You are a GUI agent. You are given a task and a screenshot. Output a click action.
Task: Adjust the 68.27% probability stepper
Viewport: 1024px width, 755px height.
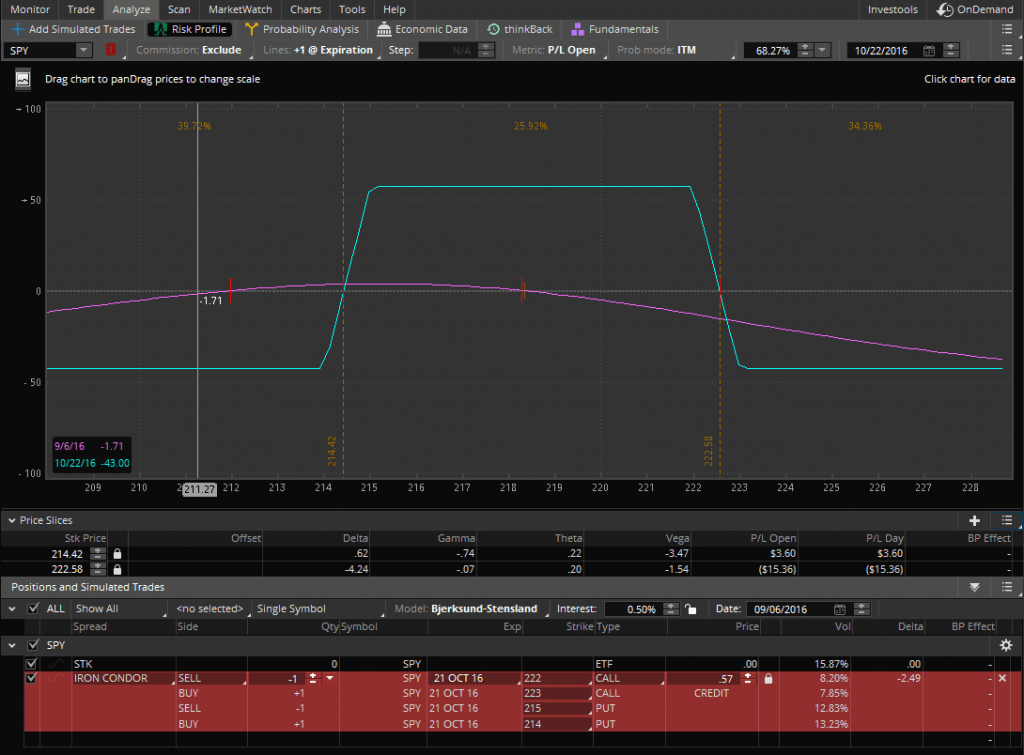coord(806,50)
